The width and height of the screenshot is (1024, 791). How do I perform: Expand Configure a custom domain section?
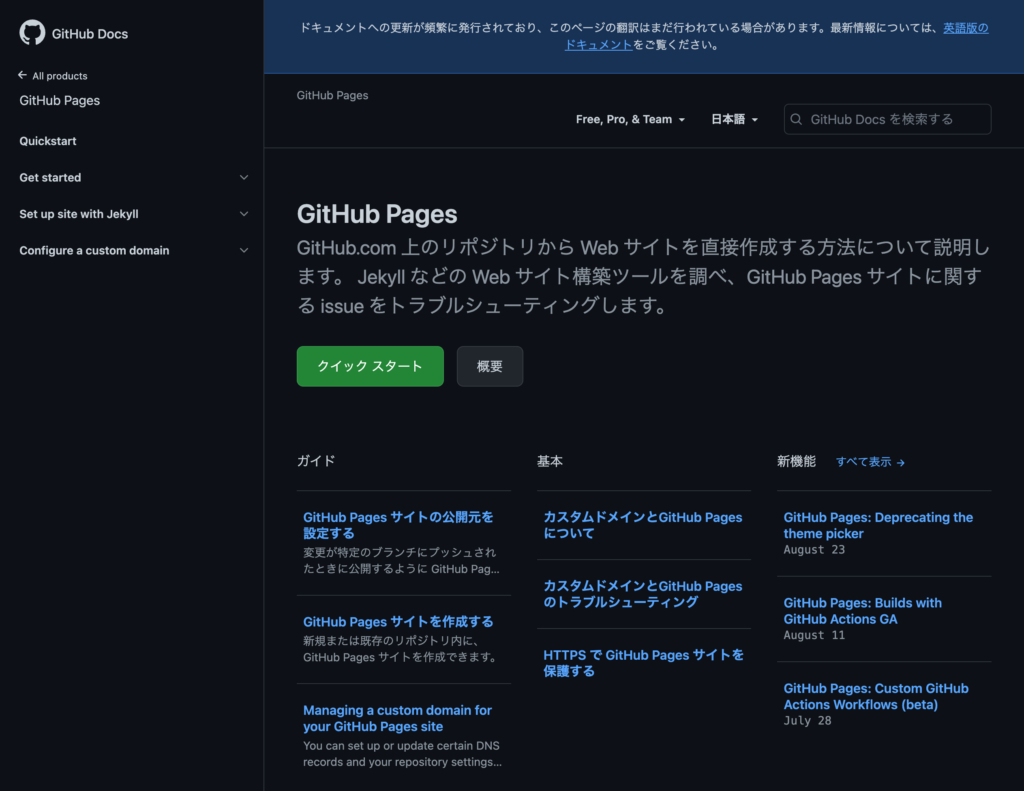tap(244, 251)
